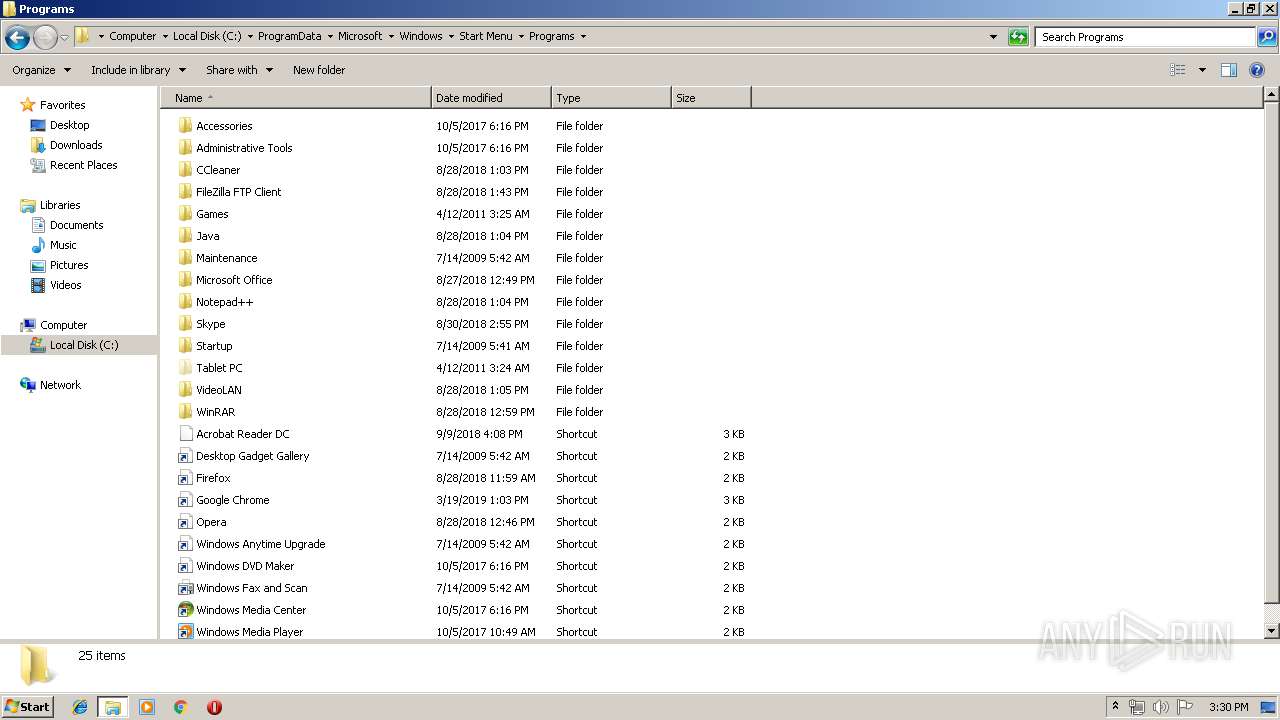The height and width of the screenshot is (720, 1280).
Task: Click the Windows breadcrumb segment
Action: 421,37
